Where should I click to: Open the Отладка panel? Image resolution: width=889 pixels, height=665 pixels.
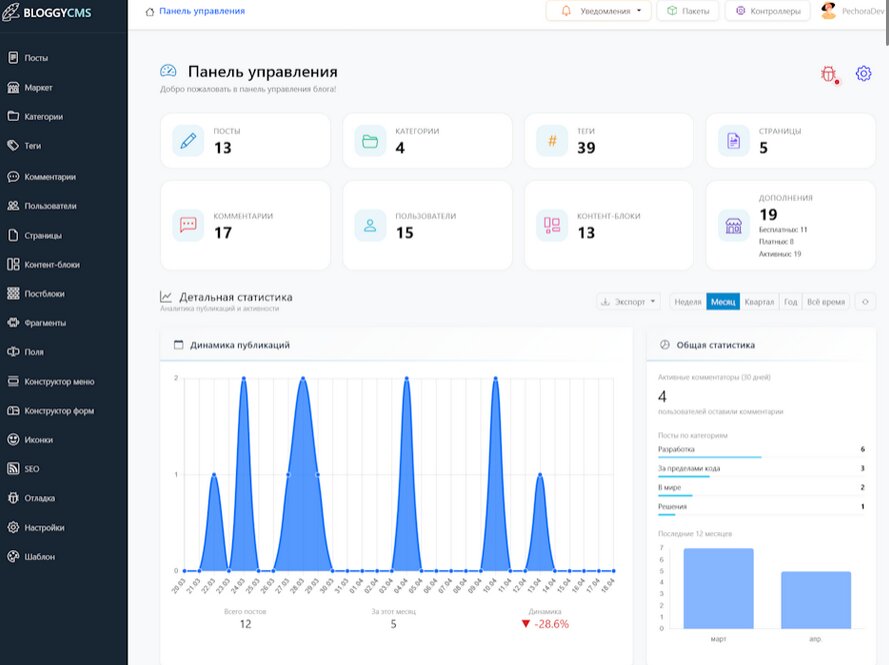pos(44,497)
